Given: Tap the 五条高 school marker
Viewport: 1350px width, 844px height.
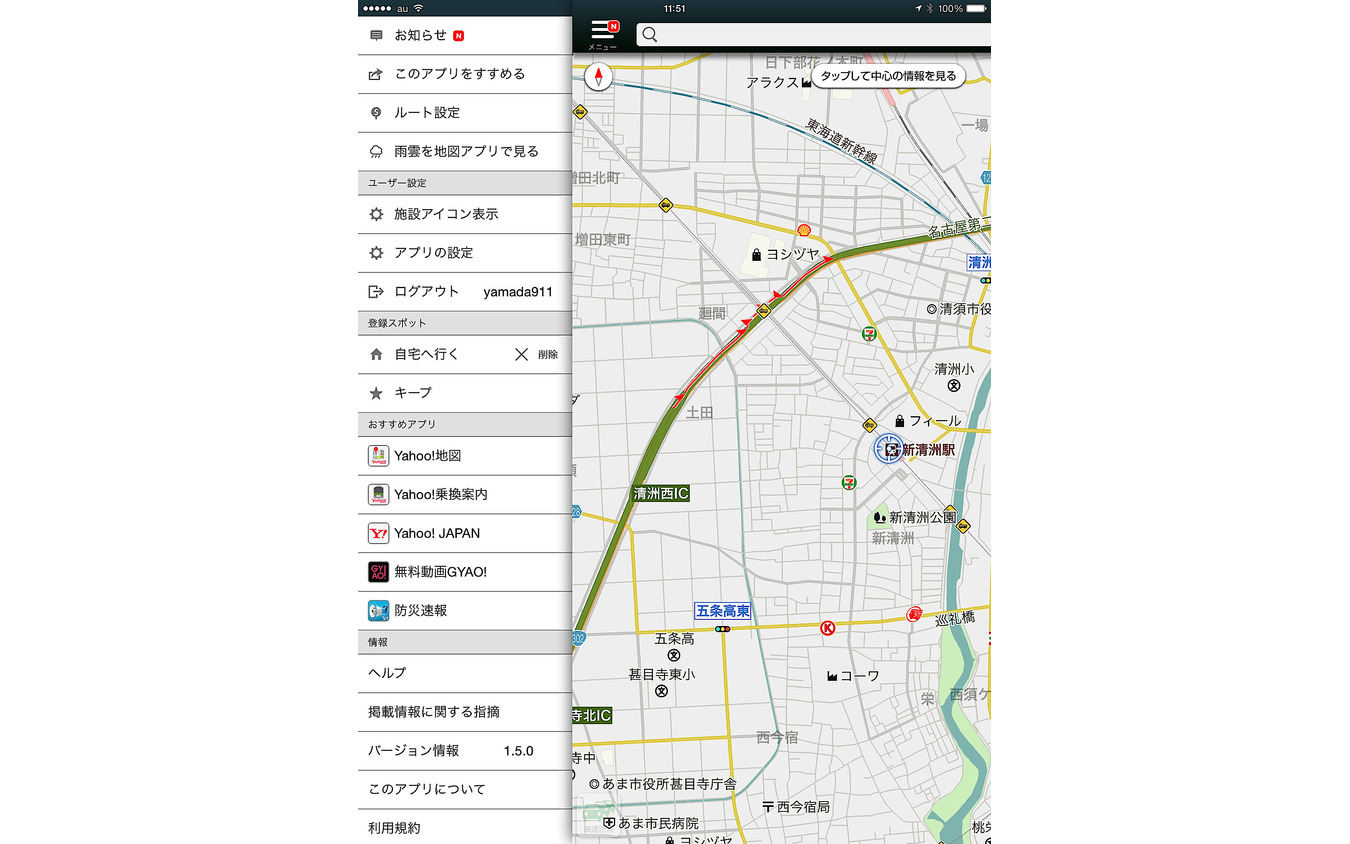Looking at the screenshot, I should tap(673, 655).
